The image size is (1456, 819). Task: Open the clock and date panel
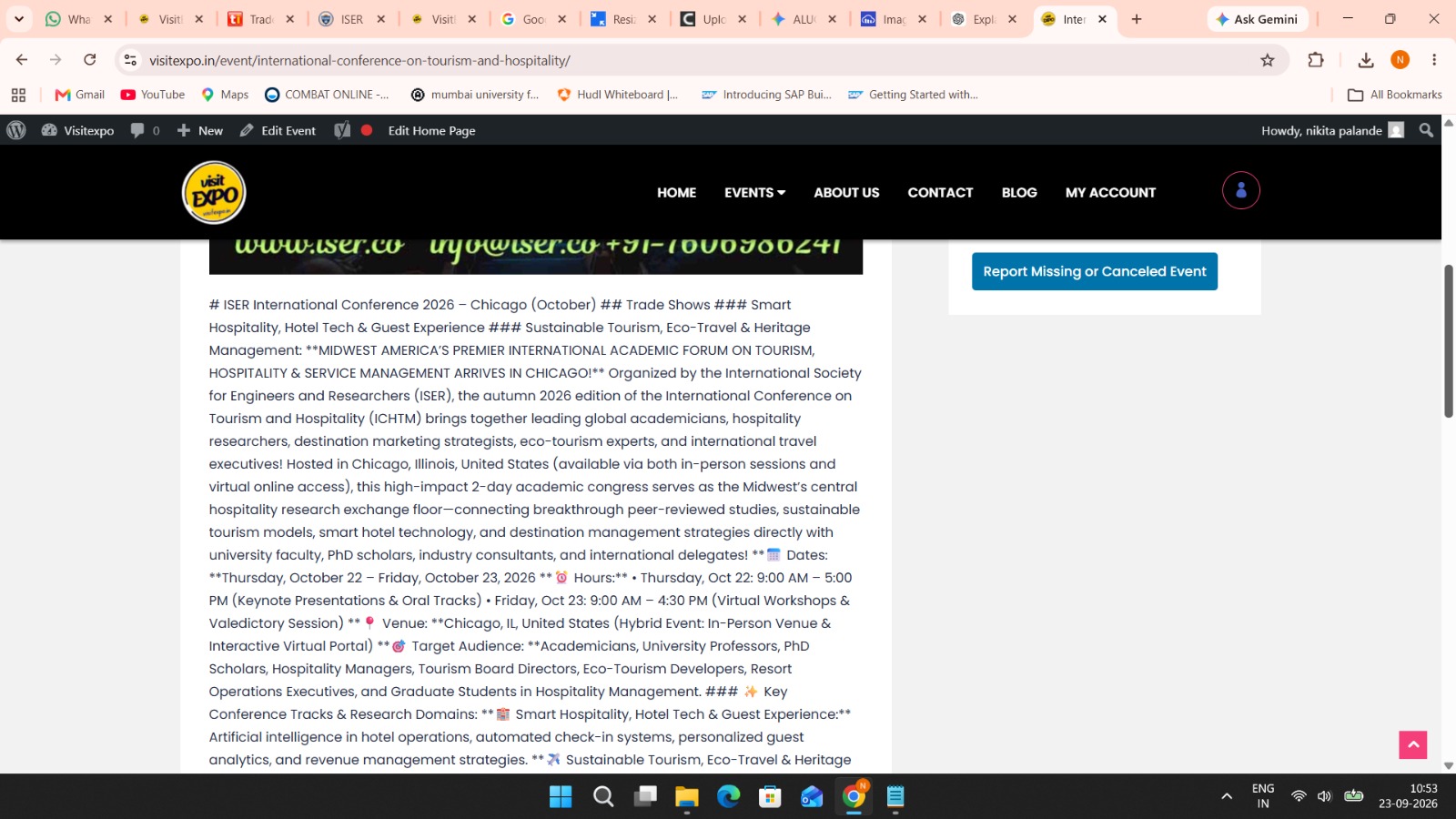coord(1408,796)
